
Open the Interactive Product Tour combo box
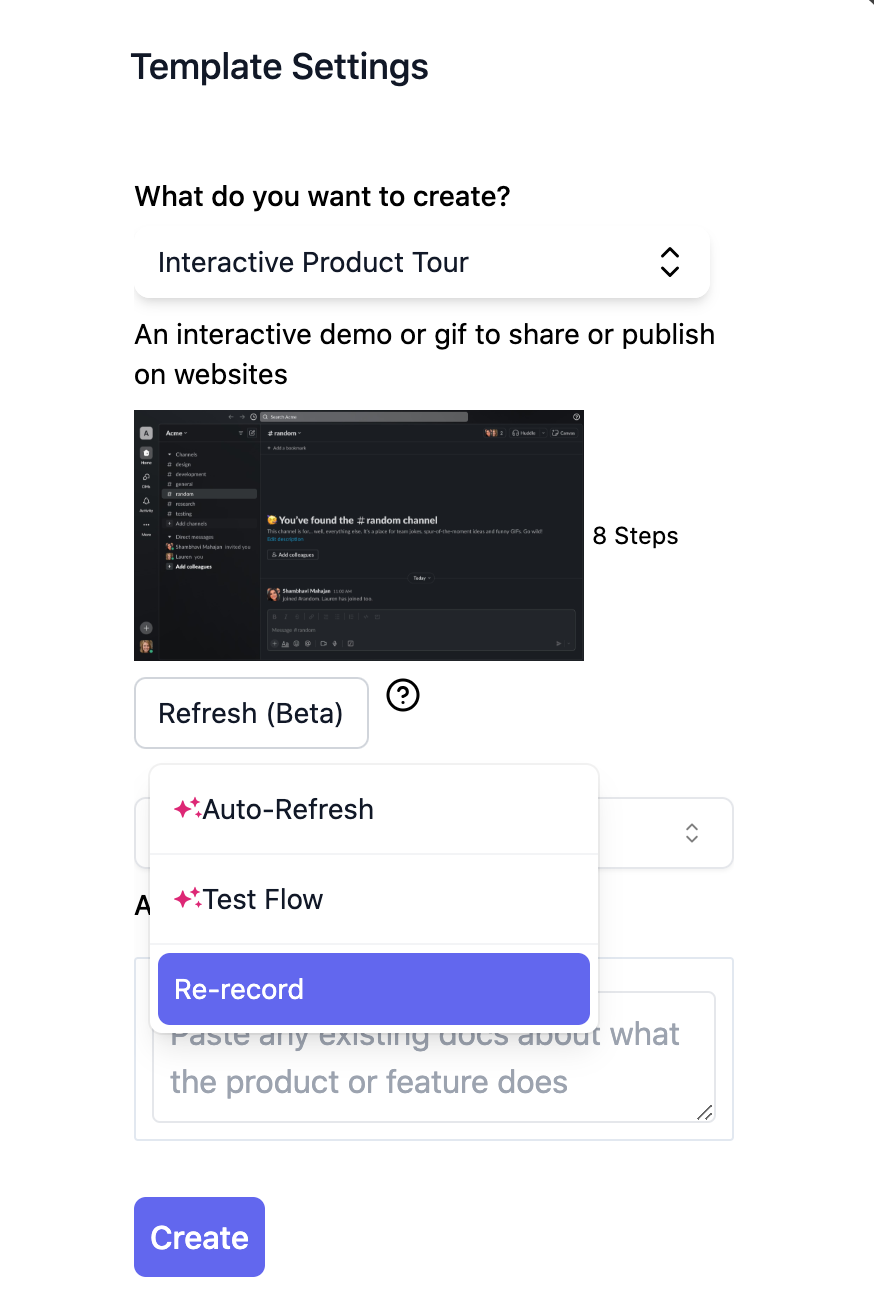[422, 263]
